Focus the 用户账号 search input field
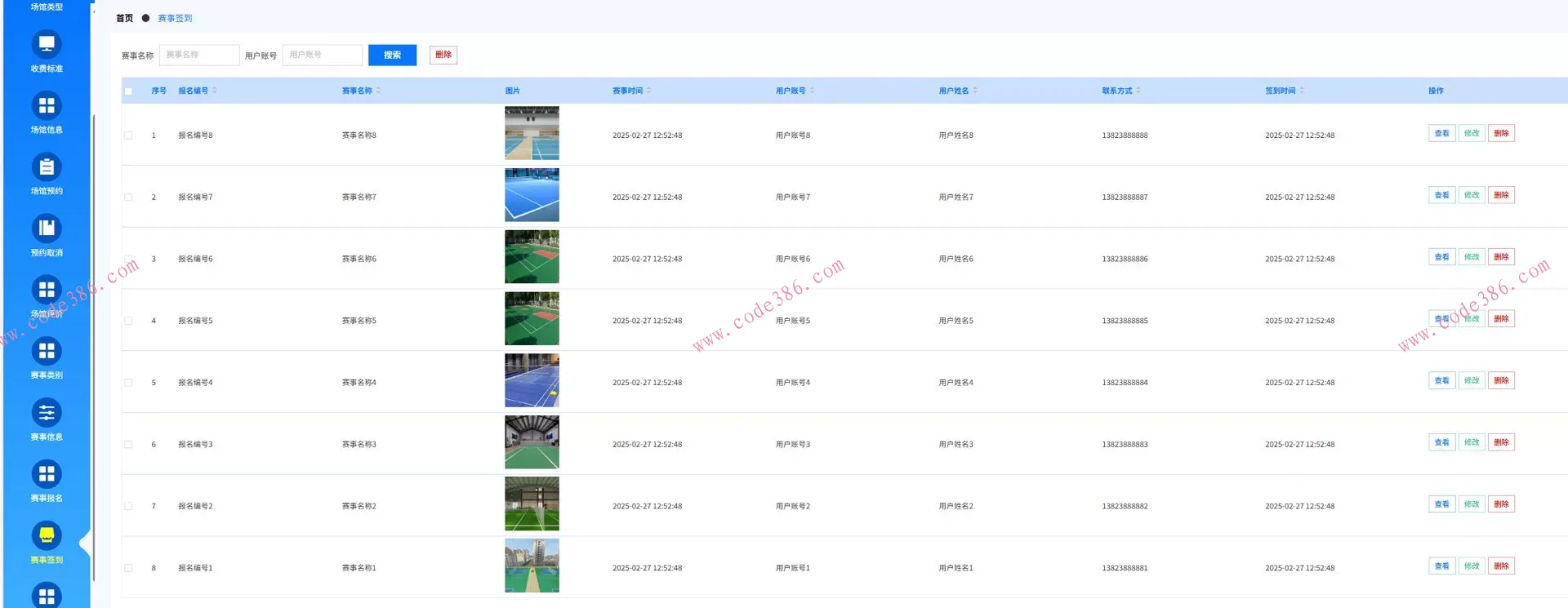This screenshot has height=608, width=1568. (322, 55)
